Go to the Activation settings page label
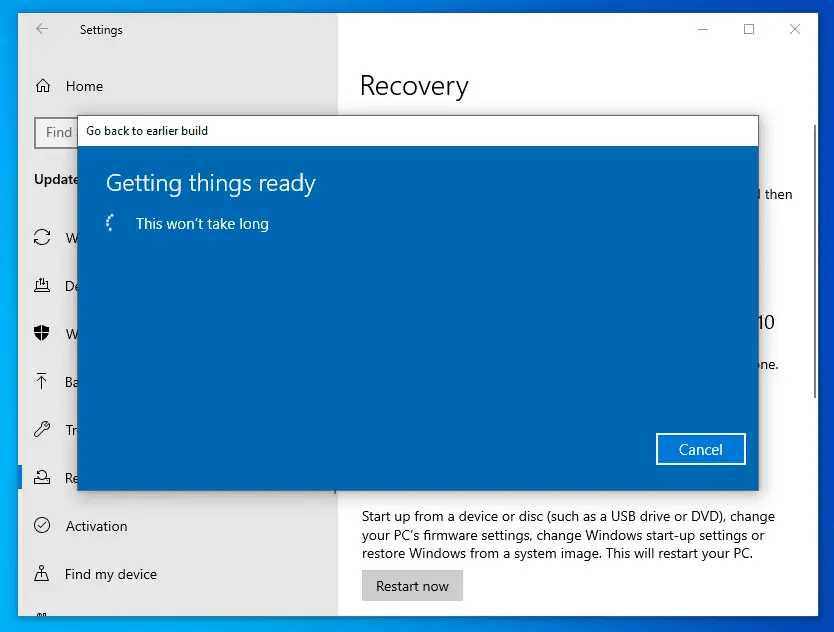Viewport: 834px width, 632px height. 96,526
